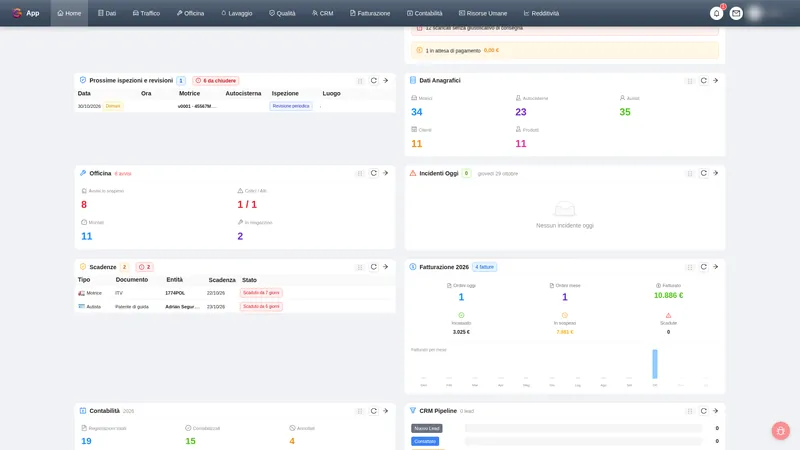Image resolution: width=800 pixels, height=450 pixels.
Task: Open the Redditività menu
Action: 541,13
